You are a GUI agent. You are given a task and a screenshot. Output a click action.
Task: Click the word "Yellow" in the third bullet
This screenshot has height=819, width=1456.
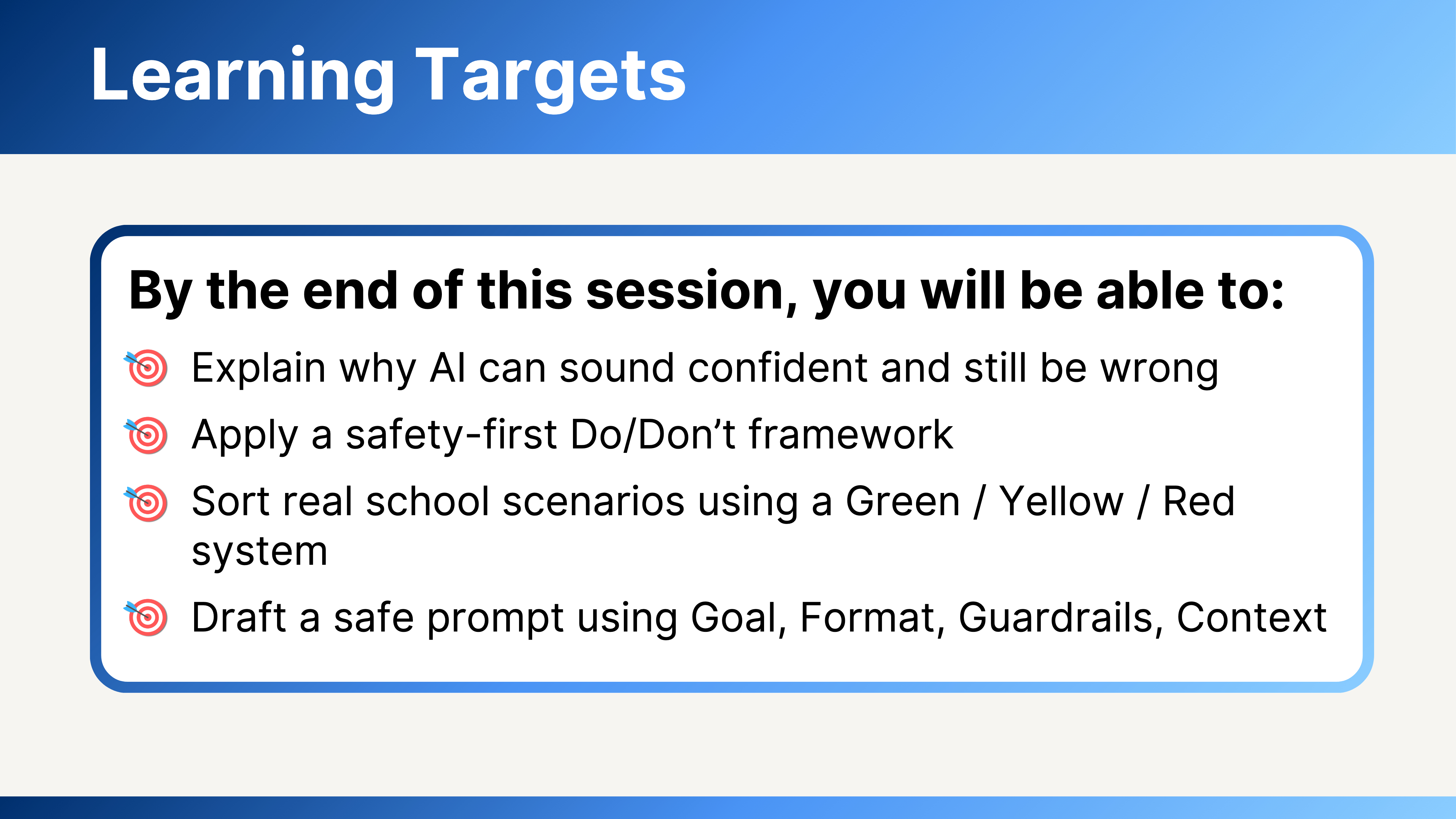1061,502
